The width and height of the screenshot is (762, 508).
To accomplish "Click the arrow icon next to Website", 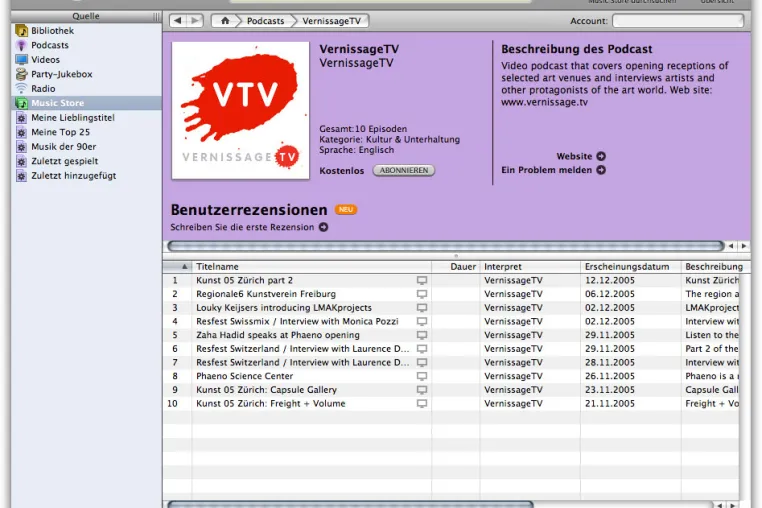I will pos(601,157).
